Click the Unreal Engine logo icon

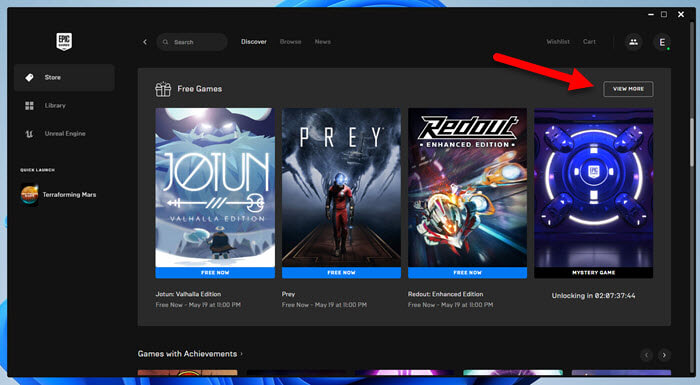(29, 134)
